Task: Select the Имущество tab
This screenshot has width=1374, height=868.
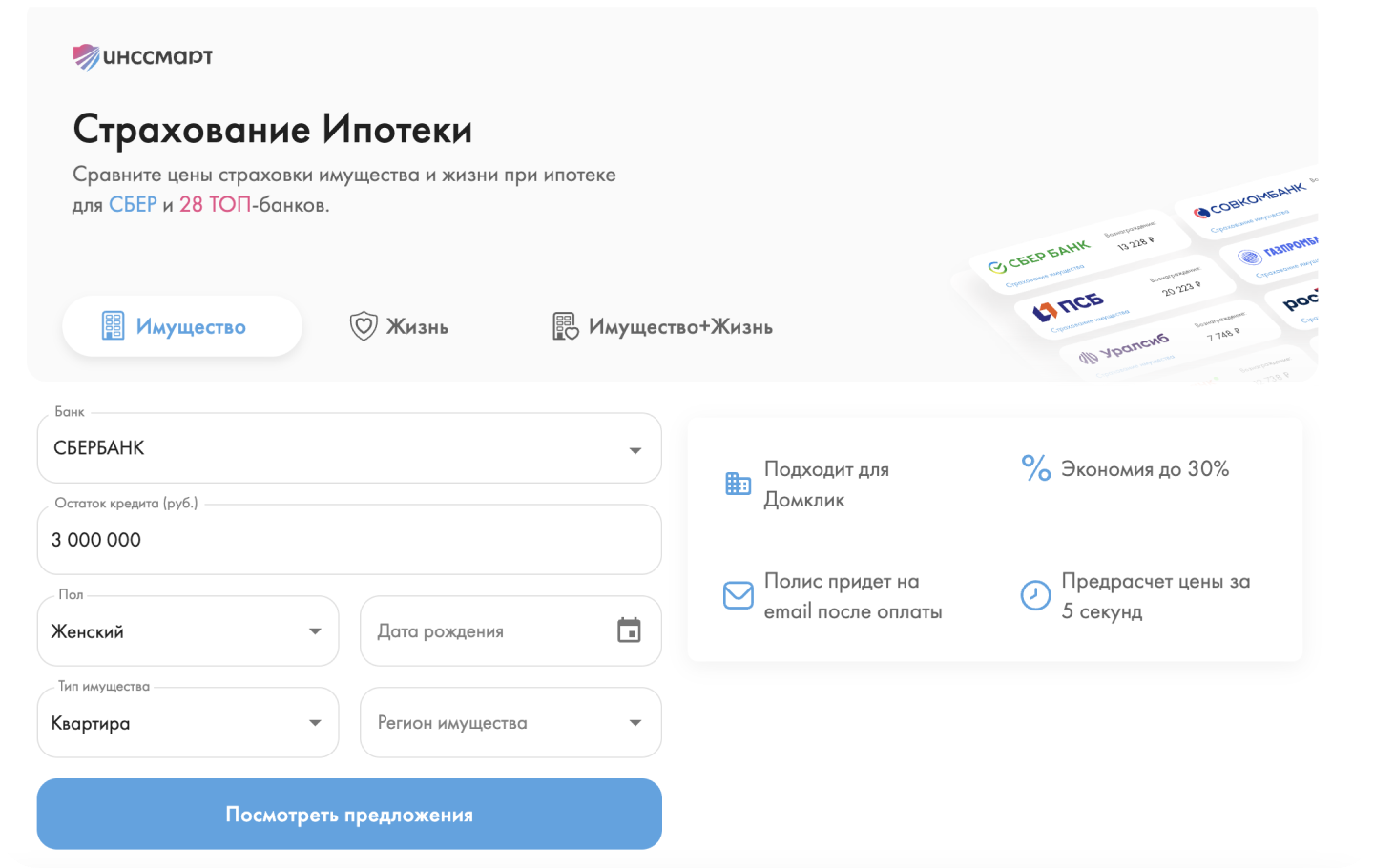Action: 182,326
